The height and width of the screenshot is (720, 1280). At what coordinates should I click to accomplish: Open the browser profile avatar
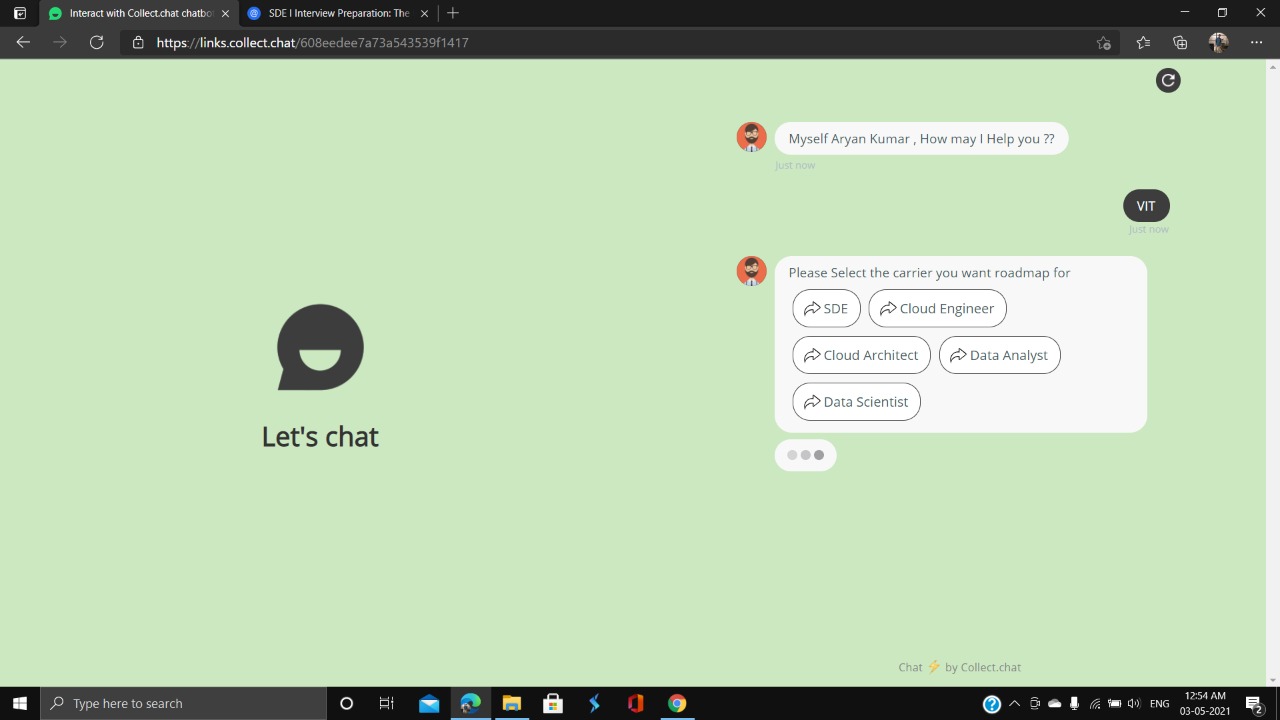[x=1218, y=42]
